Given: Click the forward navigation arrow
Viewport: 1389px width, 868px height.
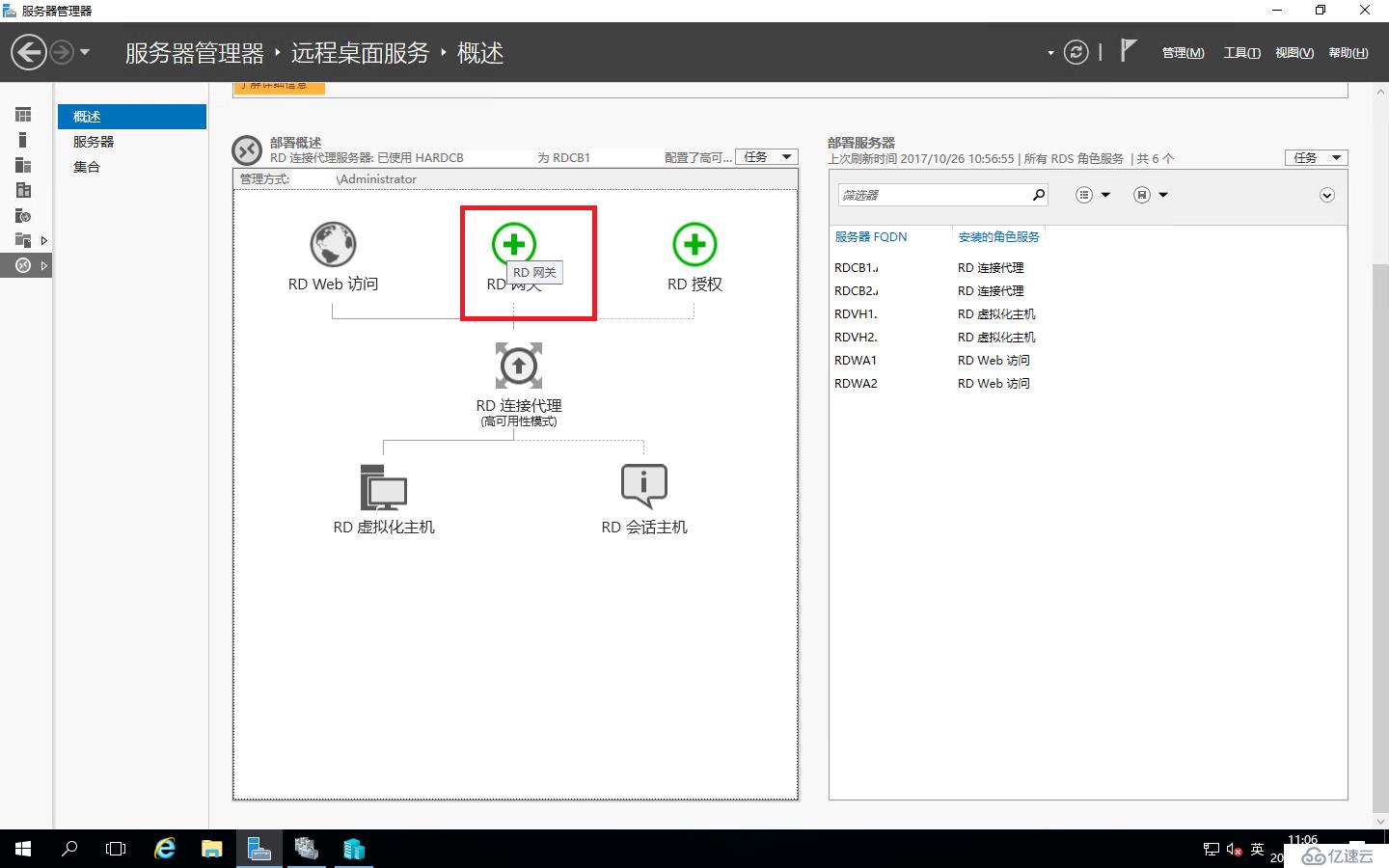Looking at the screenshot, I should click(x=62, y=52).
